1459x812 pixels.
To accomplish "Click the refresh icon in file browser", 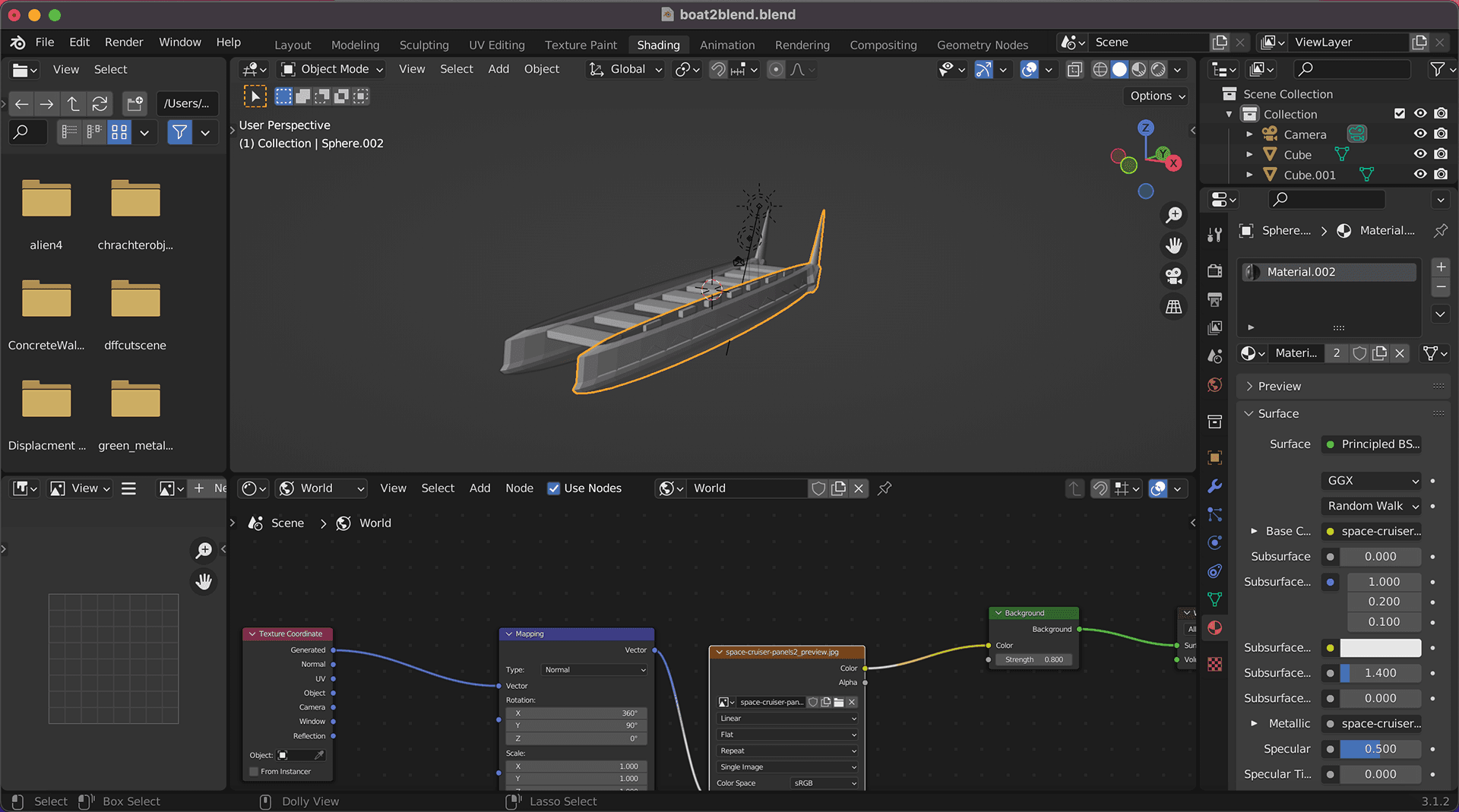I will click(x=100, y=103).
